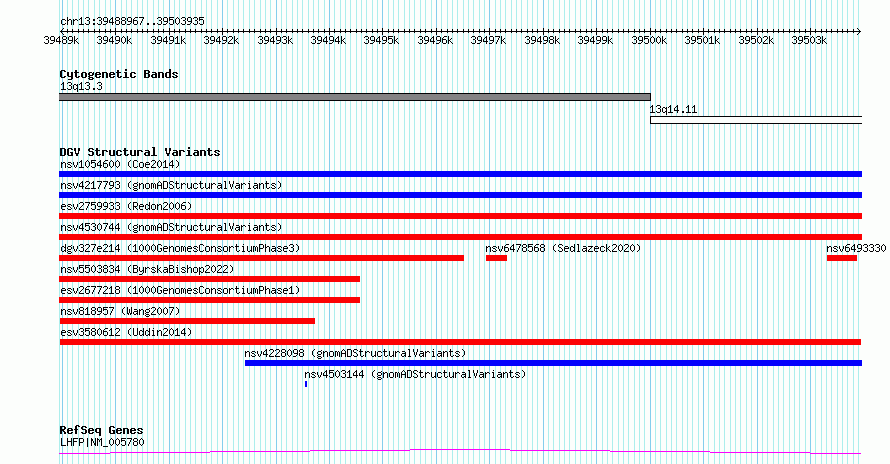This screenshot has width=890, height=464.
Task: Select the red esv3580612 variant bar
Action: (x=460, y=342)
